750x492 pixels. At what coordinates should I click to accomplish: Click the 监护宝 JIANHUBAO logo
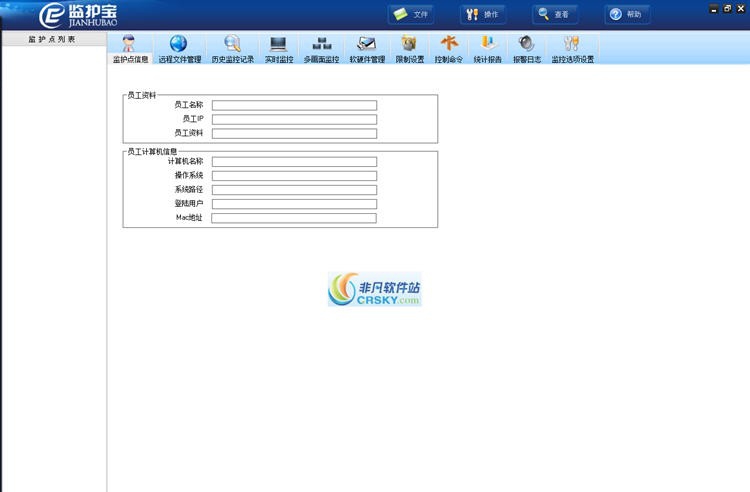[x=78, y=15]
